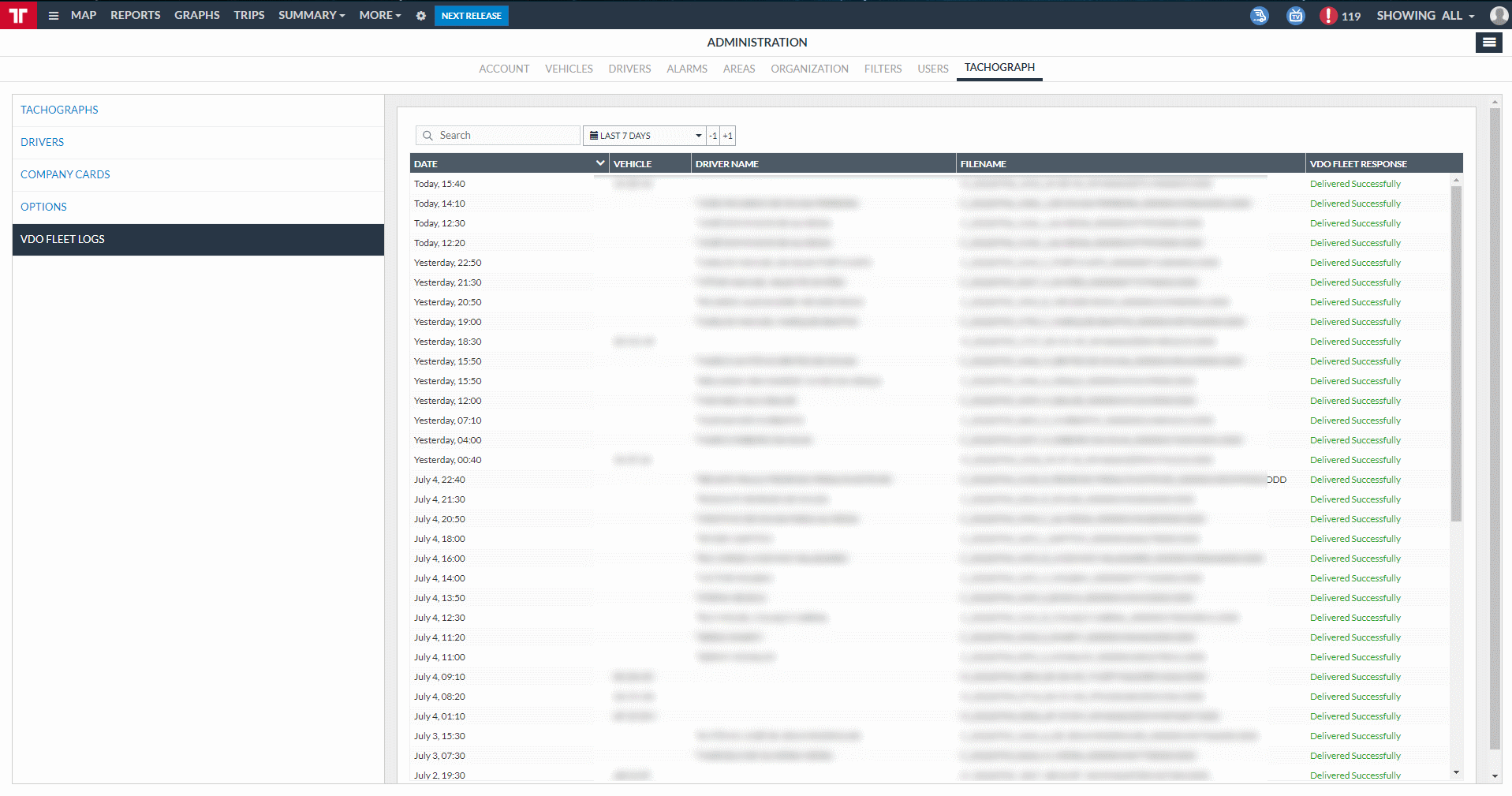Click the Search input field
1512x796 pixels.
click(x=505, y=136)
